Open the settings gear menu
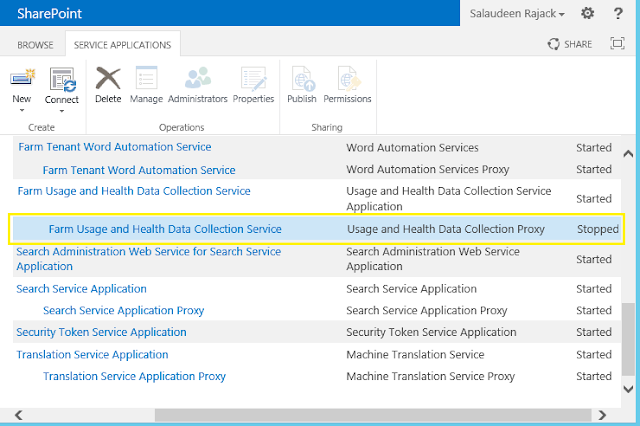The width and height of the screenshot is (640, 426). click(x=587, y=13)
